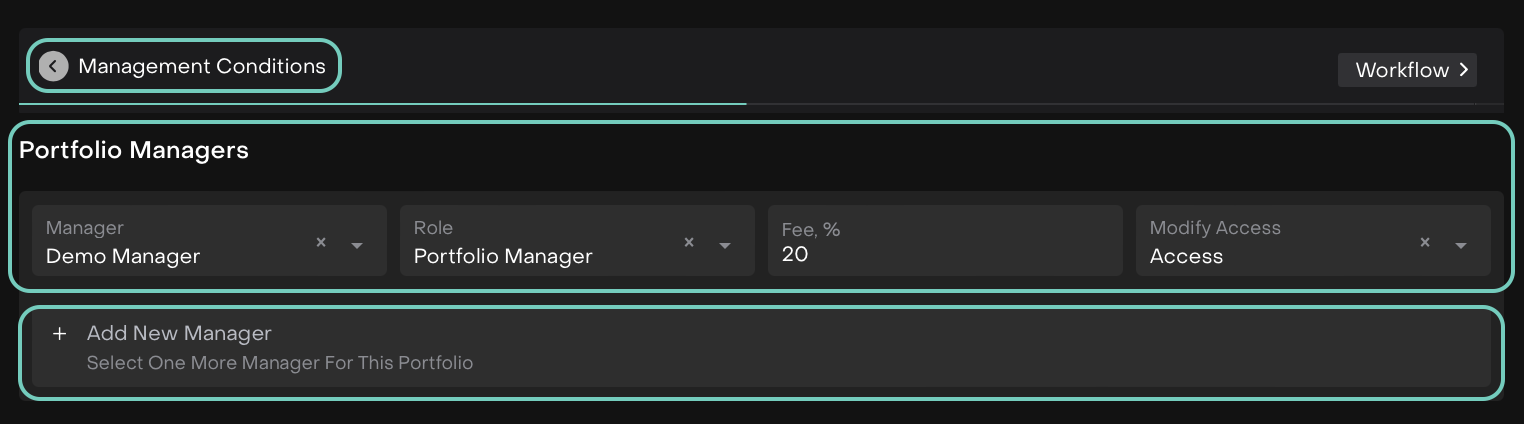
Task: Click the Add New Manager label
Action: pyautogui.click(x=179, y=334)
